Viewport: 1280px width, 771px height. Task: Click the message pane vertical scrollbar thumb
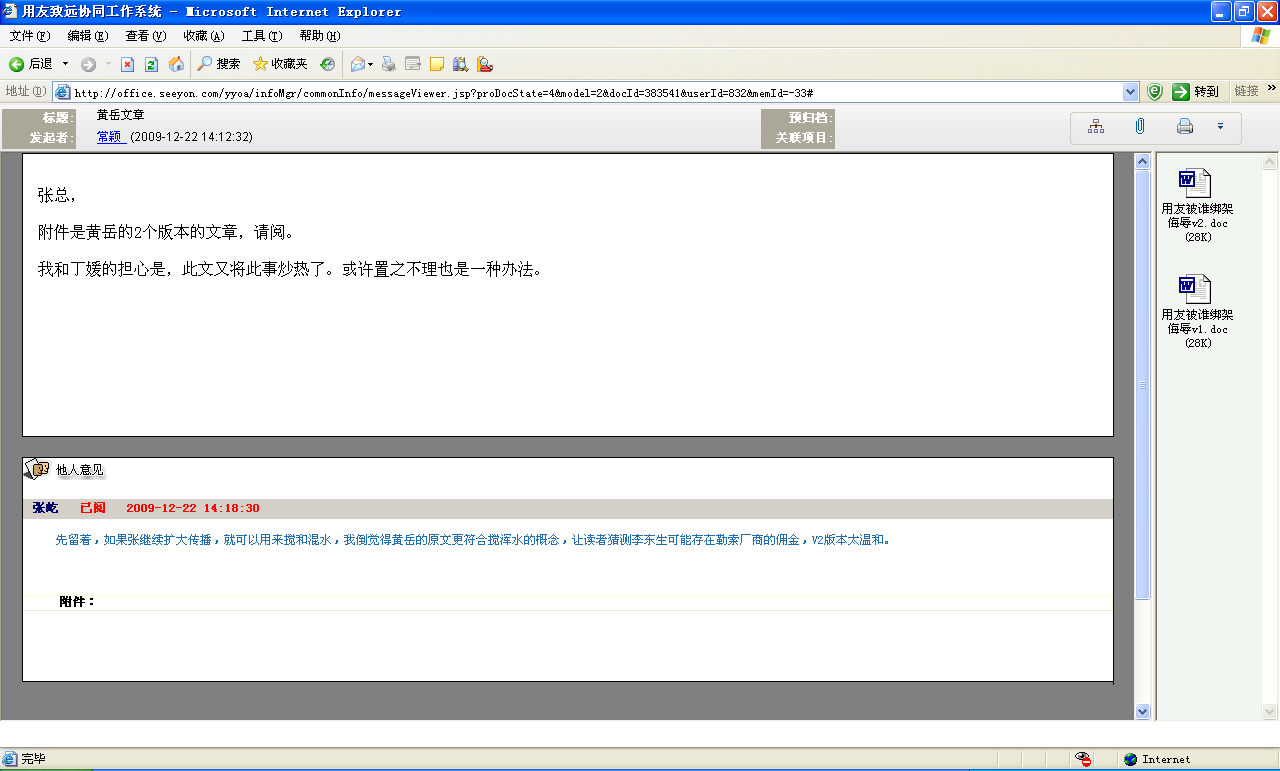[1143, 384]
